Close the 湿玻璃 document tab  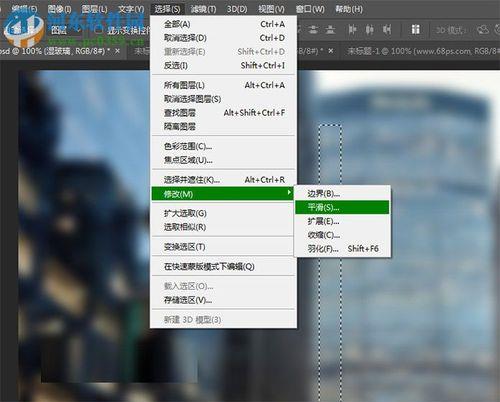pyautogui.click(x=117, y=51)
